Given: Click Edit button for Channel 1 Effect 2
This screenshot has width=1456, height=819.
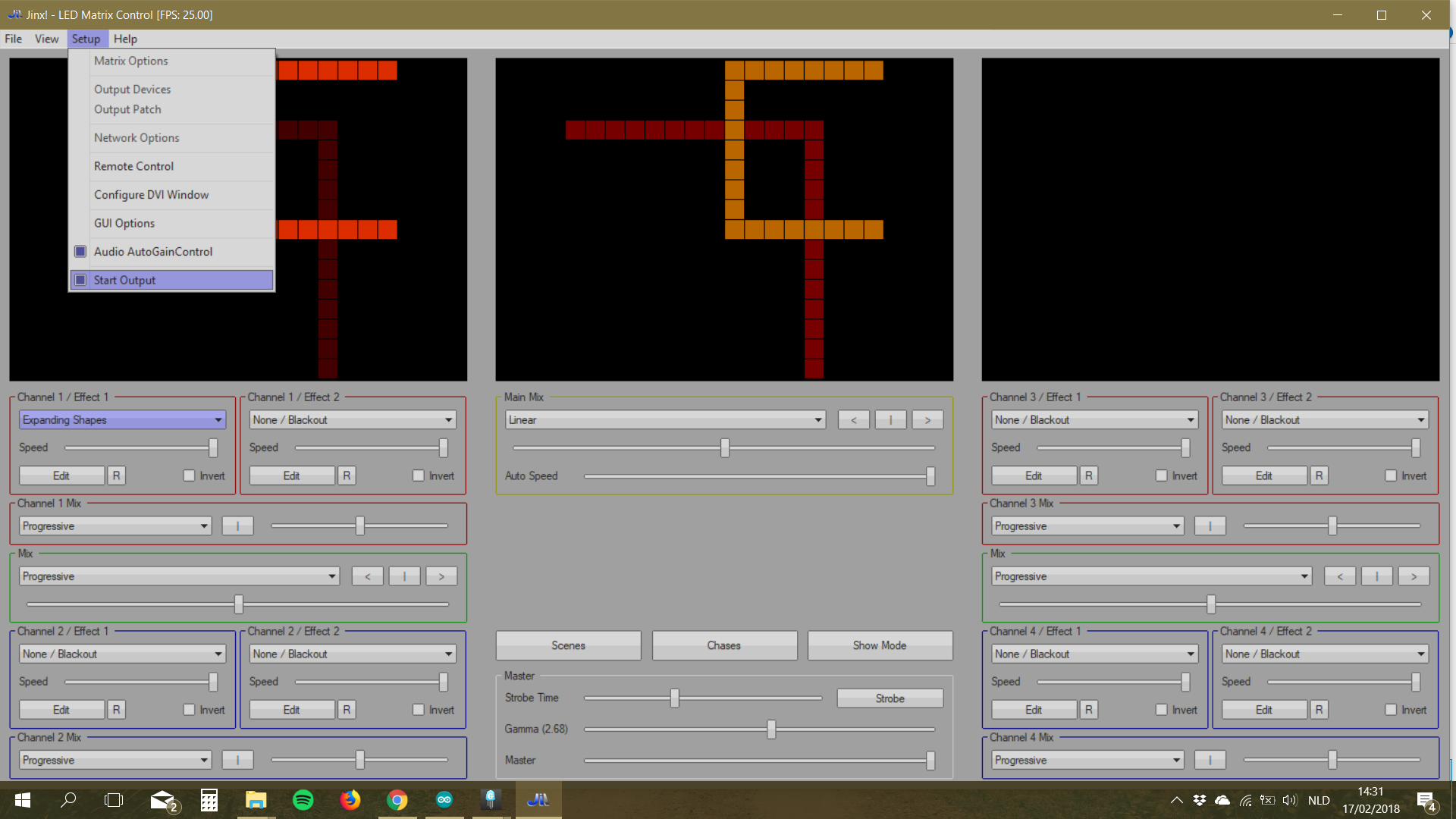Looking at the screenshot, I should point(291,475).
